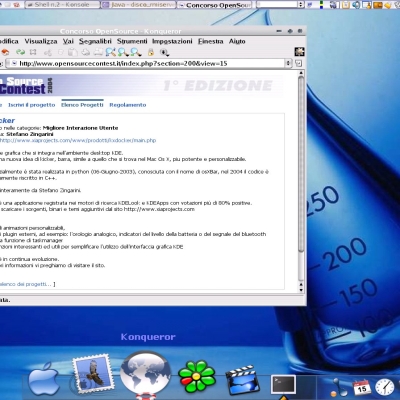Click the Security padlock toolbar icon
Screen dimensions: 400x400
click(151, 52)
